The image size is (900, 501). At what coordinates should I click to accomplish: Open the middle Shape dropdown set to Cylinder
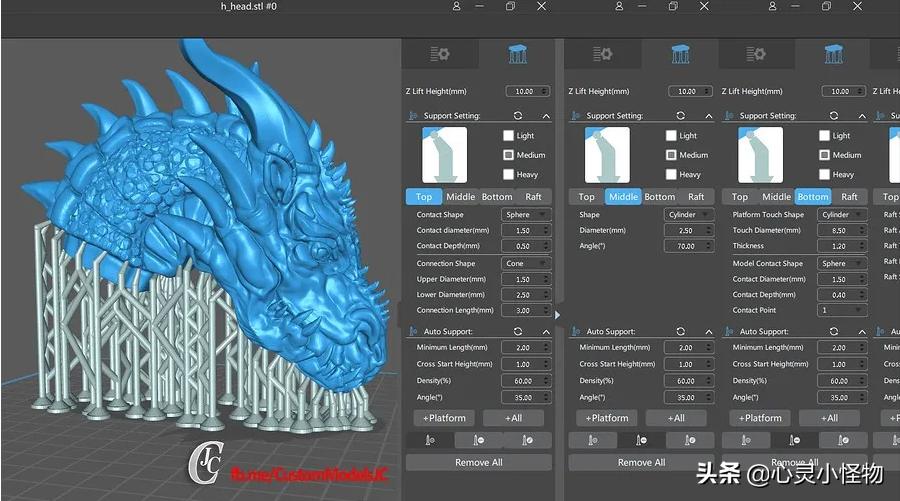pyautogui.click(x=689, y=215)
